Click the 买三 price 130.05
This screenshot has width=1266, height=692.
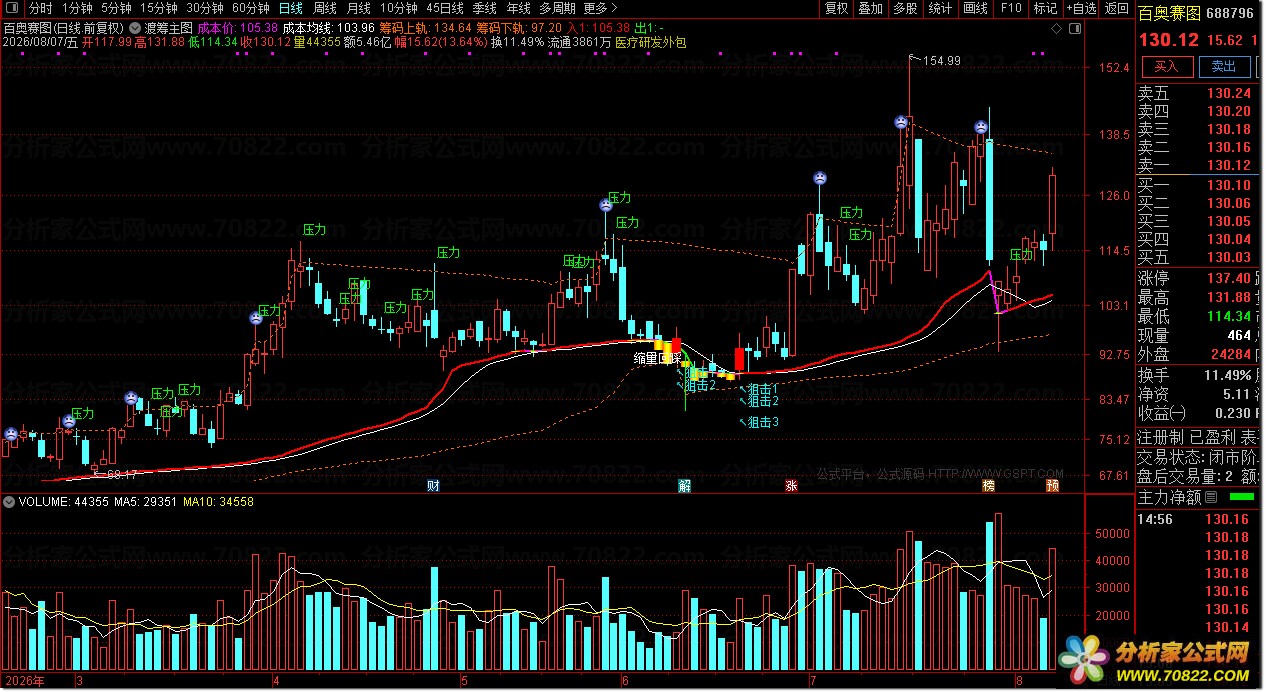tap(1228, 221)
